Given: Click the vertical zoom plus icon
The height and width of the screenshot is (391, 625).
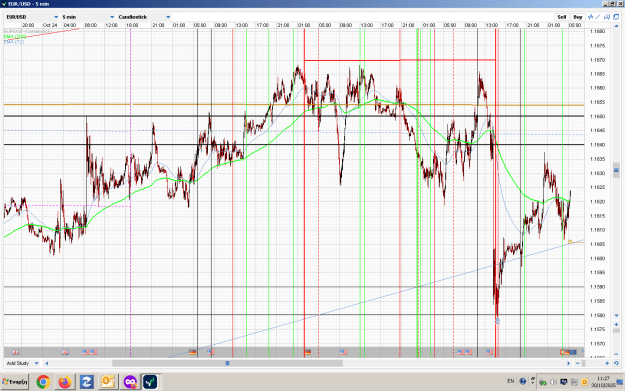Looking at the screenshot, I should [x=616, y=324].
